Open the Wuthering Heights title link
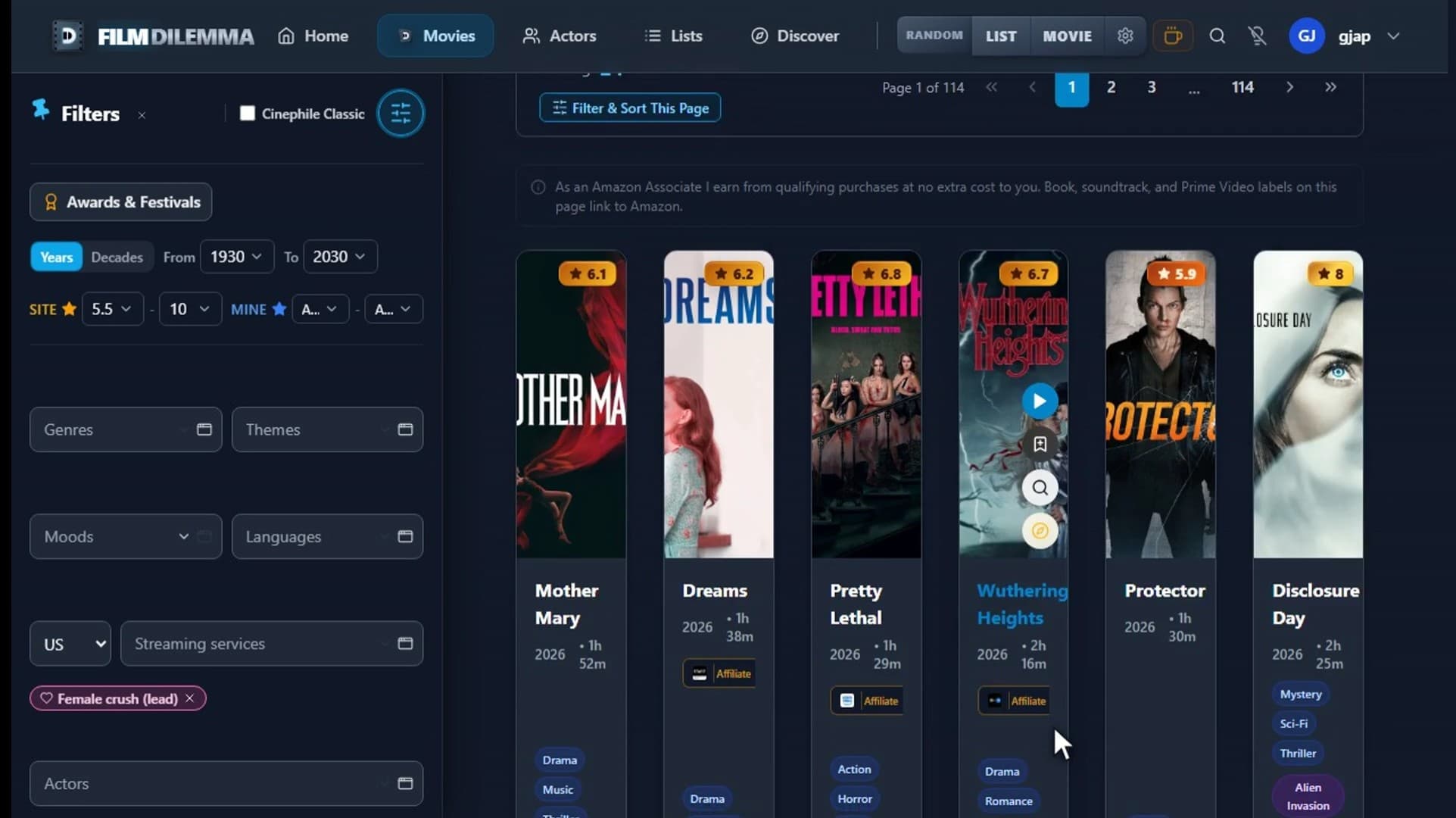This screenshot has width=1456, height=818. pyautogui.click(x=1022, y=604)
